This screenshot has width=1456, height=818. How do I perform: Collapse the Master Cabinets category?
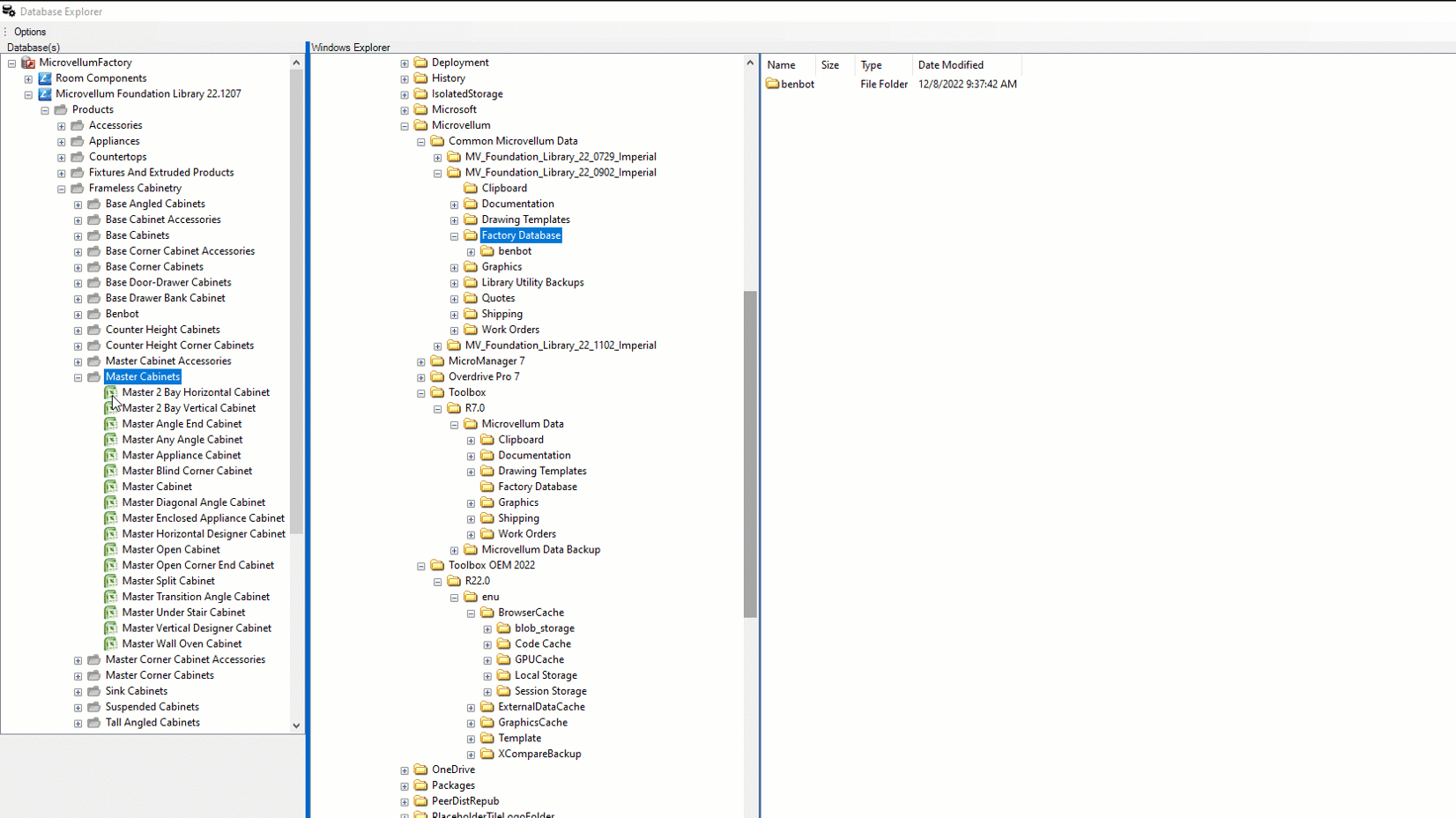78,377
